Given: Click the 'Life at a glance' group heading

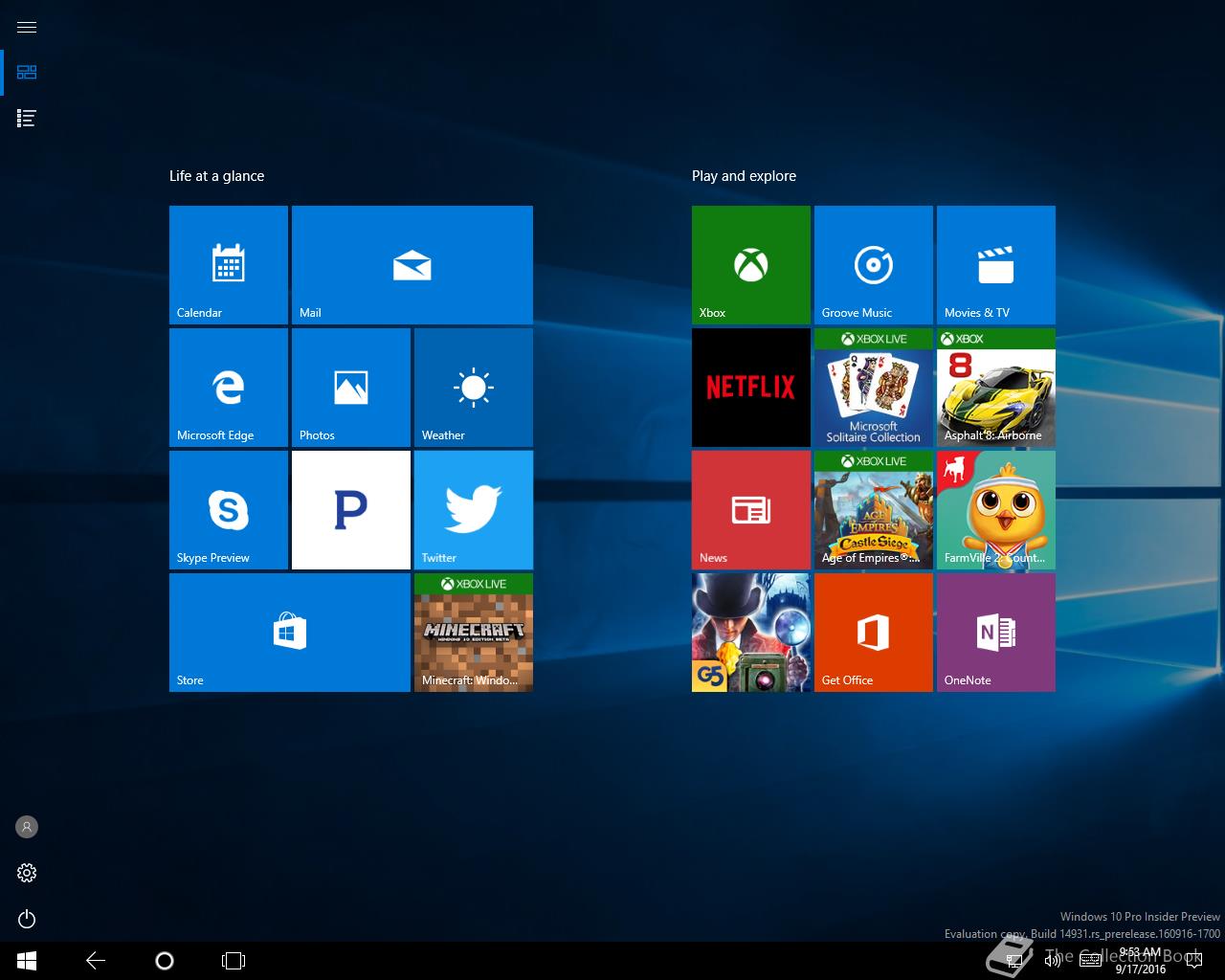Looking at the screenshot, I should pyautogui.click(x=216, y=176).
